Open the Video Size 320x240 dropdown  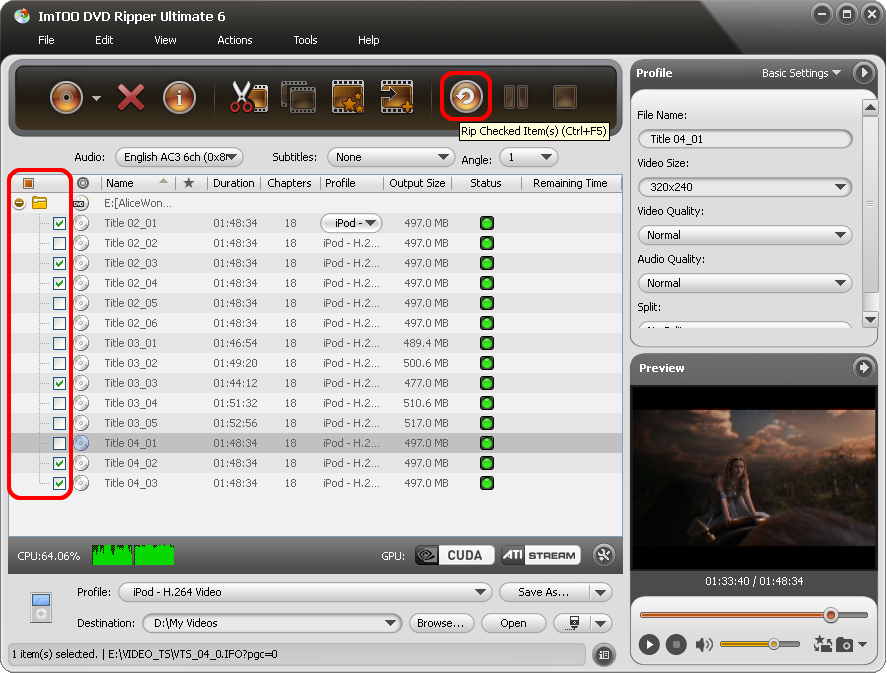[744, 187]
